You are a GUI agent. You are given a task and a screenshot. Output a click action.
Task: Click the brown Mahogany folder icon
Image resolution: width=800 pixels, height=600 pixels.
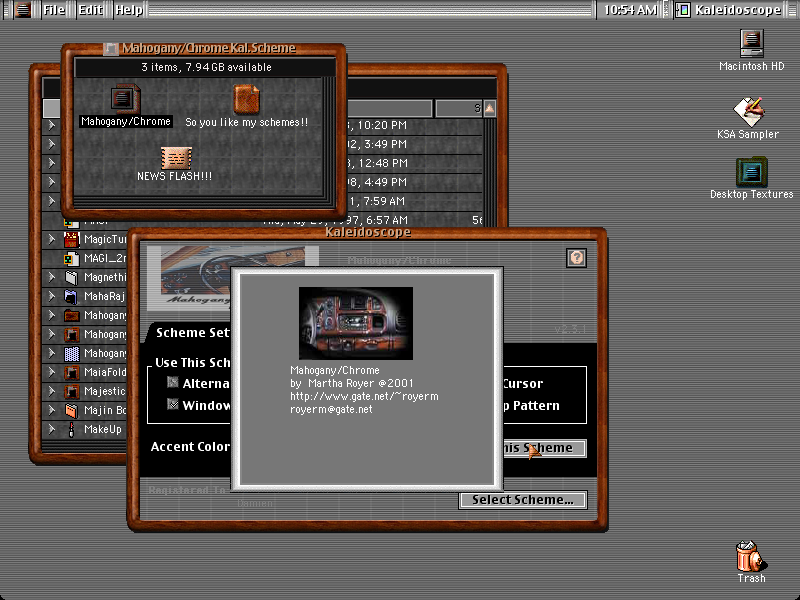coord(71,315)
